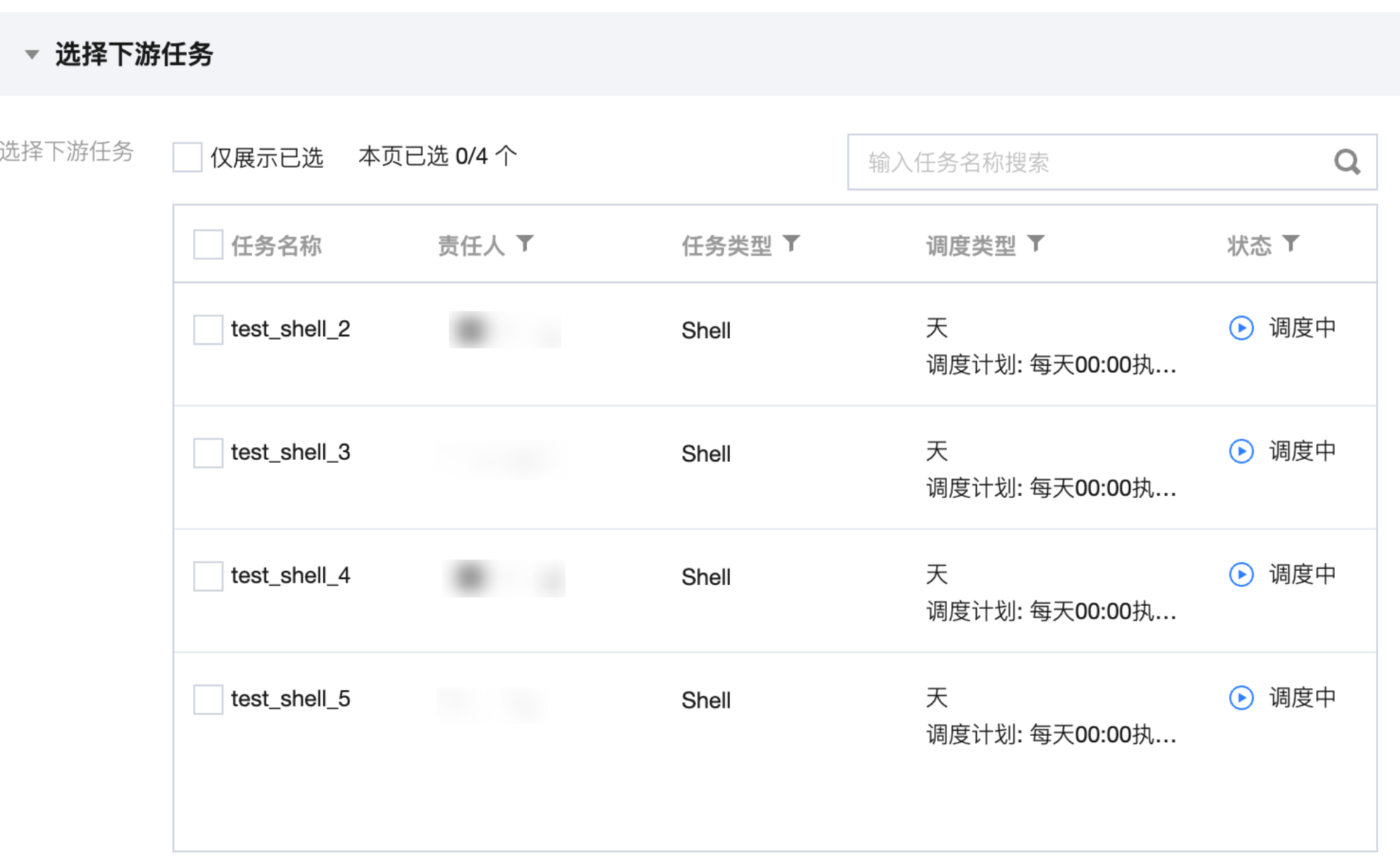
Task: Click the play status icon for test_shell_3
Action: (1241, 451)
